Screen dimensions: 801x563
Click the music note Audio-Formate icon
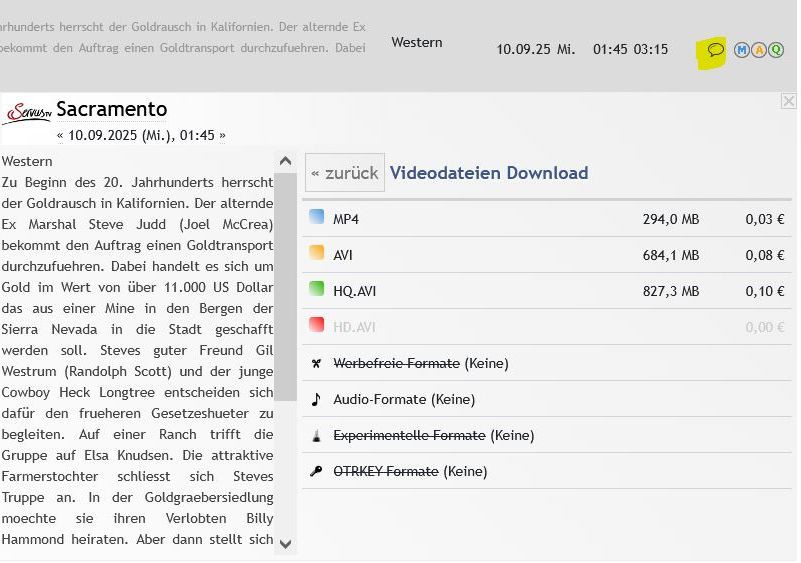point(316,399)
